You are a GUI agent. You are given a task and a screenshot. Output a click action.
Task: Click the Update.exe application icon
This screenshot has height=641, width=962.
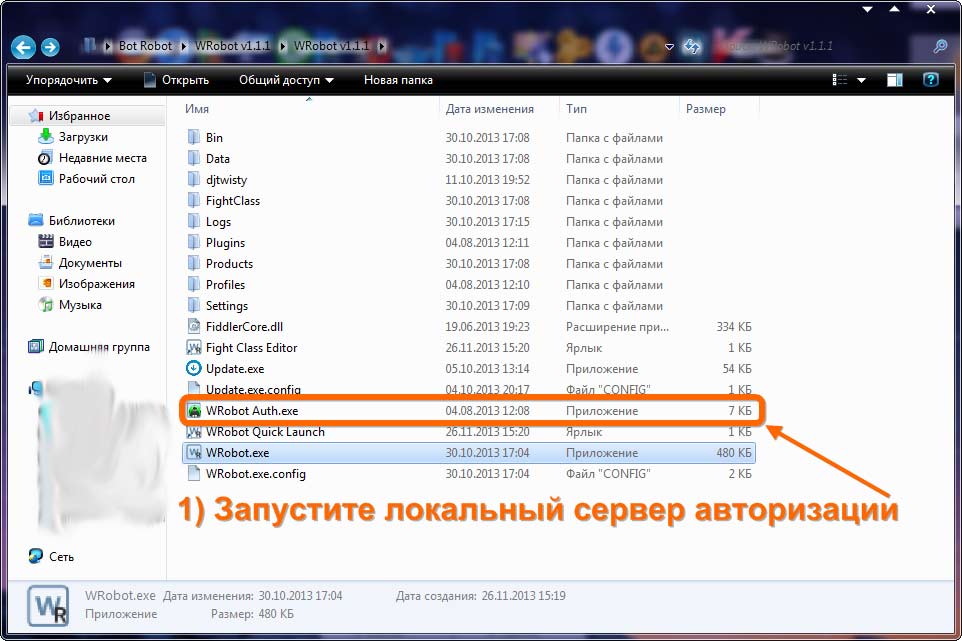194,368
